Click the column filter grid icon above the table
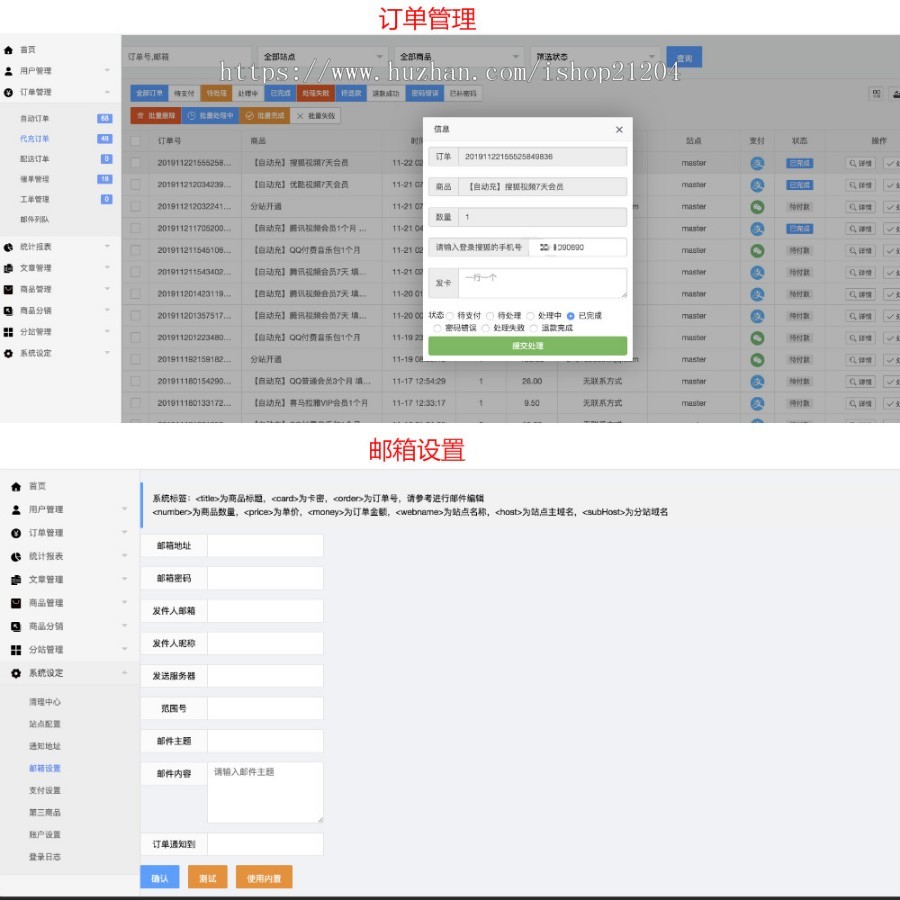The height and width of the screenshot is (900, 900). (876, 94)
